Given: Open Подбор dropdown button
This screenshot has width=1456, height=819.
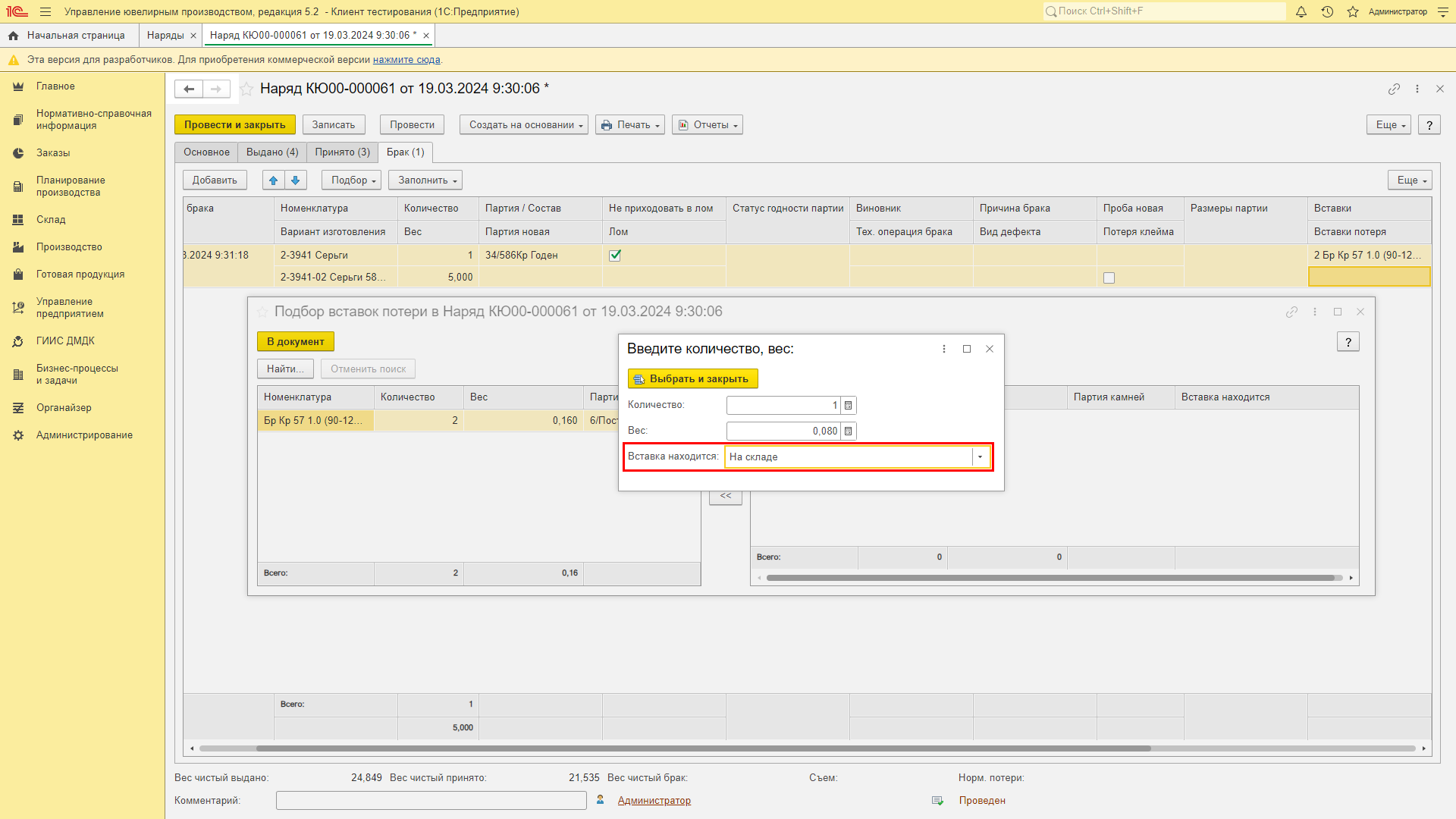Looking at the screenshot, I should [351, 180].
